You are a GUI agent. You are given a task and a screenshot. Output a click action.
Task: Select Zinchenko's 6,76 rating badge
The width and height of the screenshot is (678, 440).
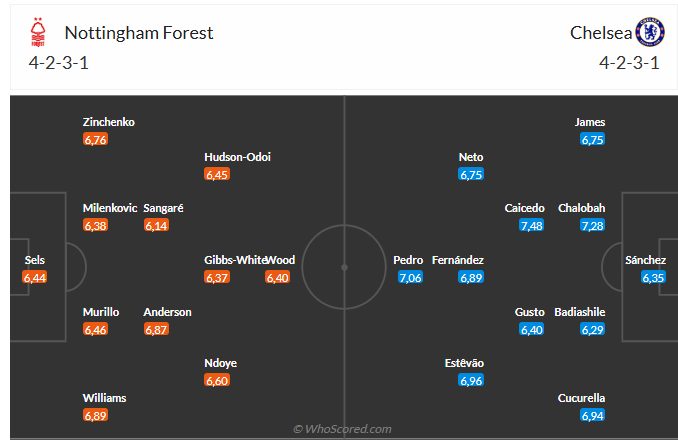click(x=95, y=140)
